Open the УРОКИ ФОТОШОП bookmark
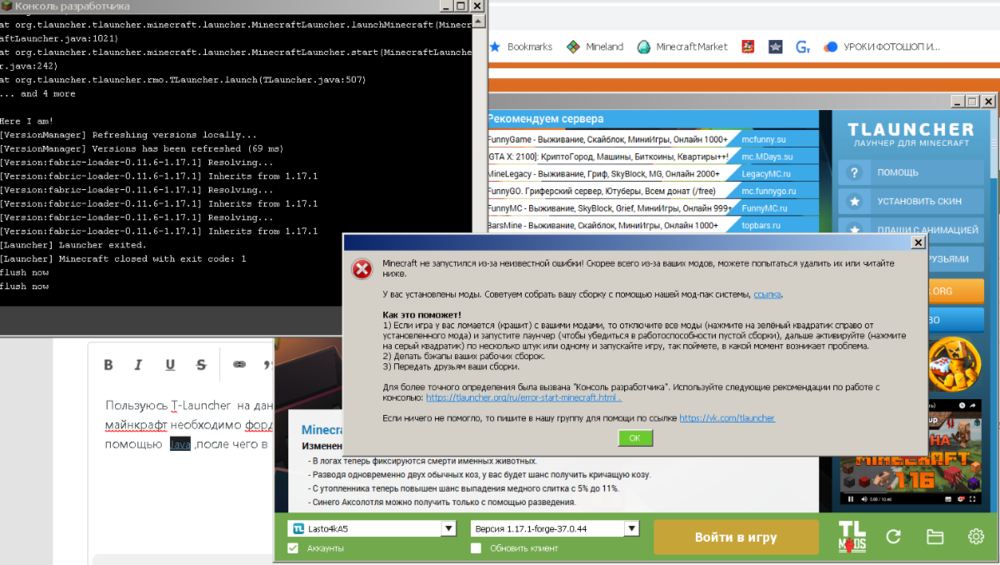This screenshot has width=1000, height=565. point(882,47)
